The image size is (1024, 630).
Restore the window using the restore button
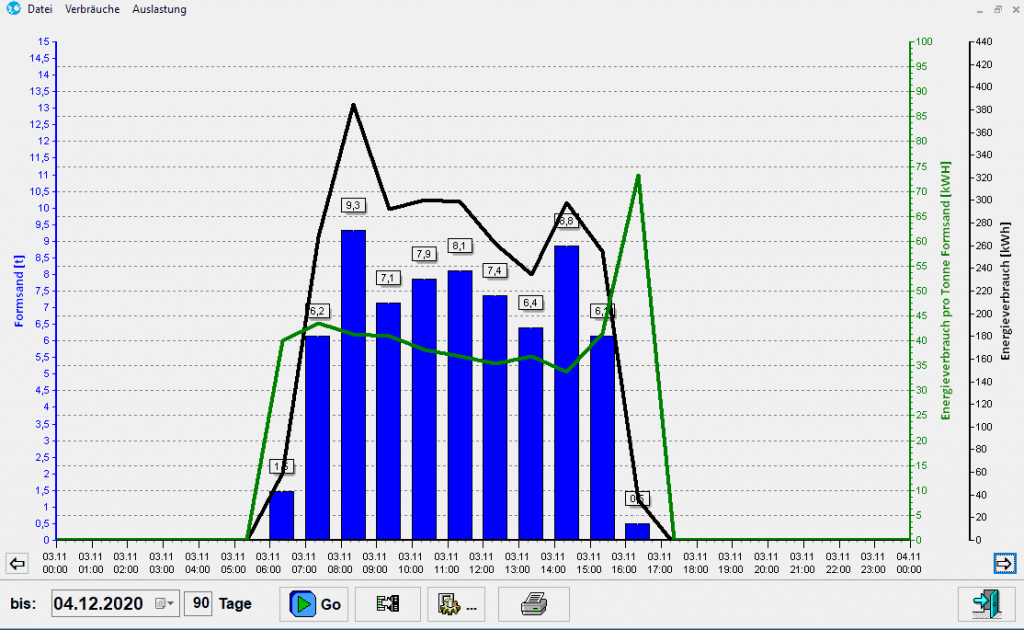pyautogui.click(x=997, y=9)
